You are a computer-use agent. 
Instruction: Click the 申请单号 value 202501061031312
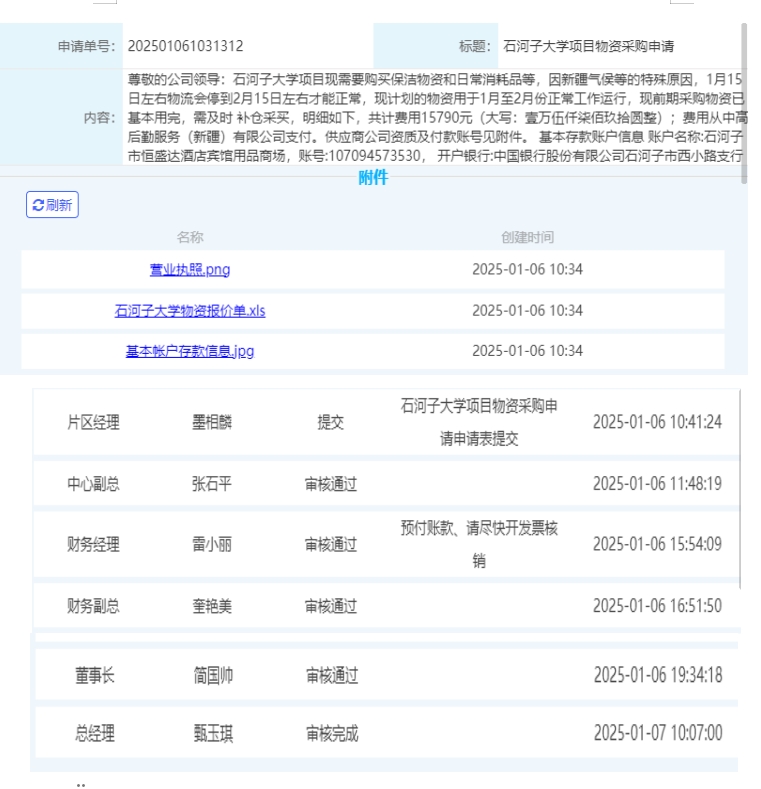coord(185,46)
